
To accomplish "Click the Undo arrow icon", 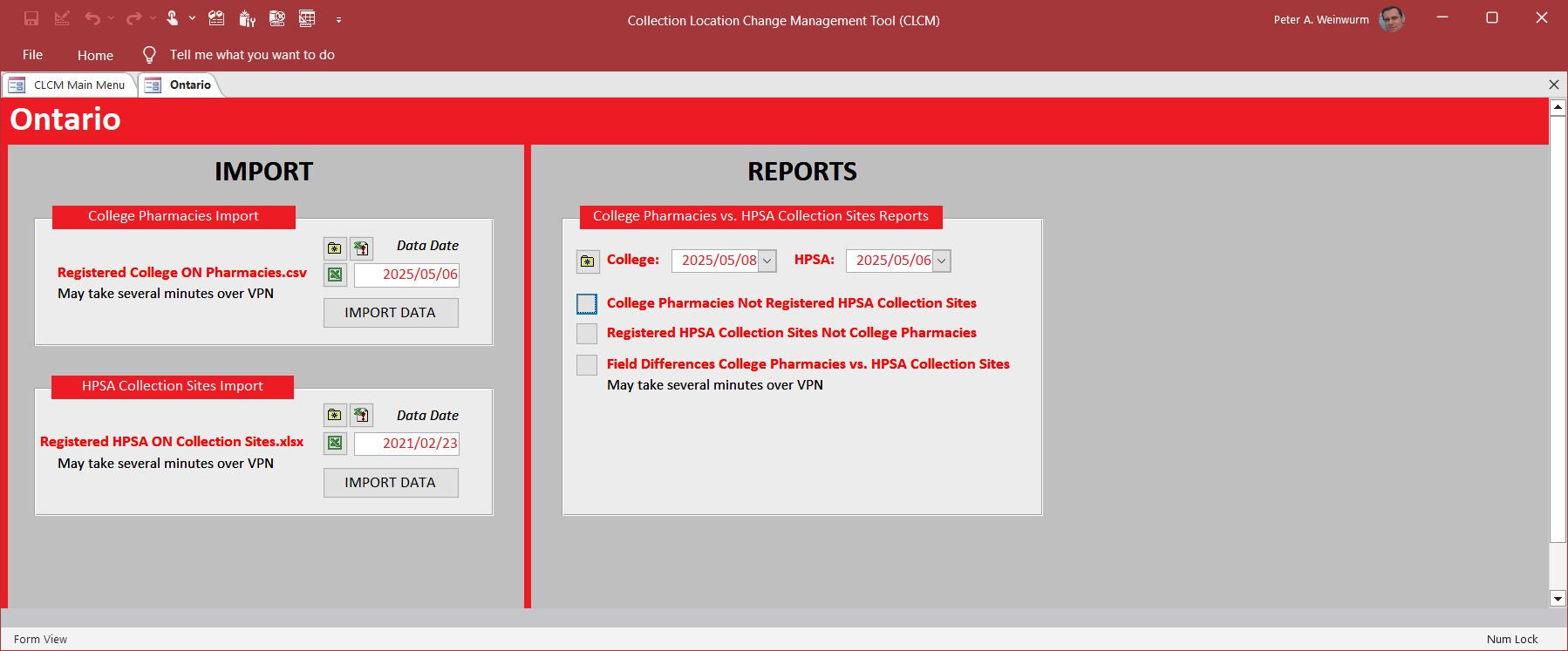I will click(x=92, y=18).
